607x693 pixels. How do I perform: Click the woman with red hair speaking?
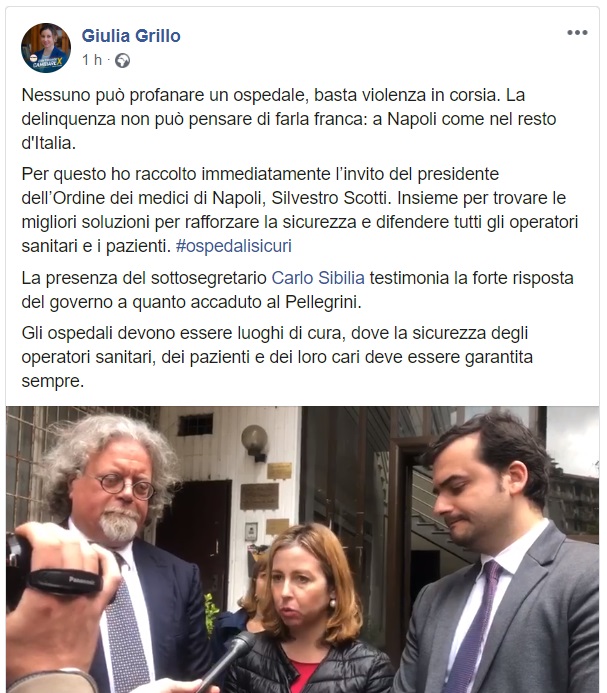309,612
